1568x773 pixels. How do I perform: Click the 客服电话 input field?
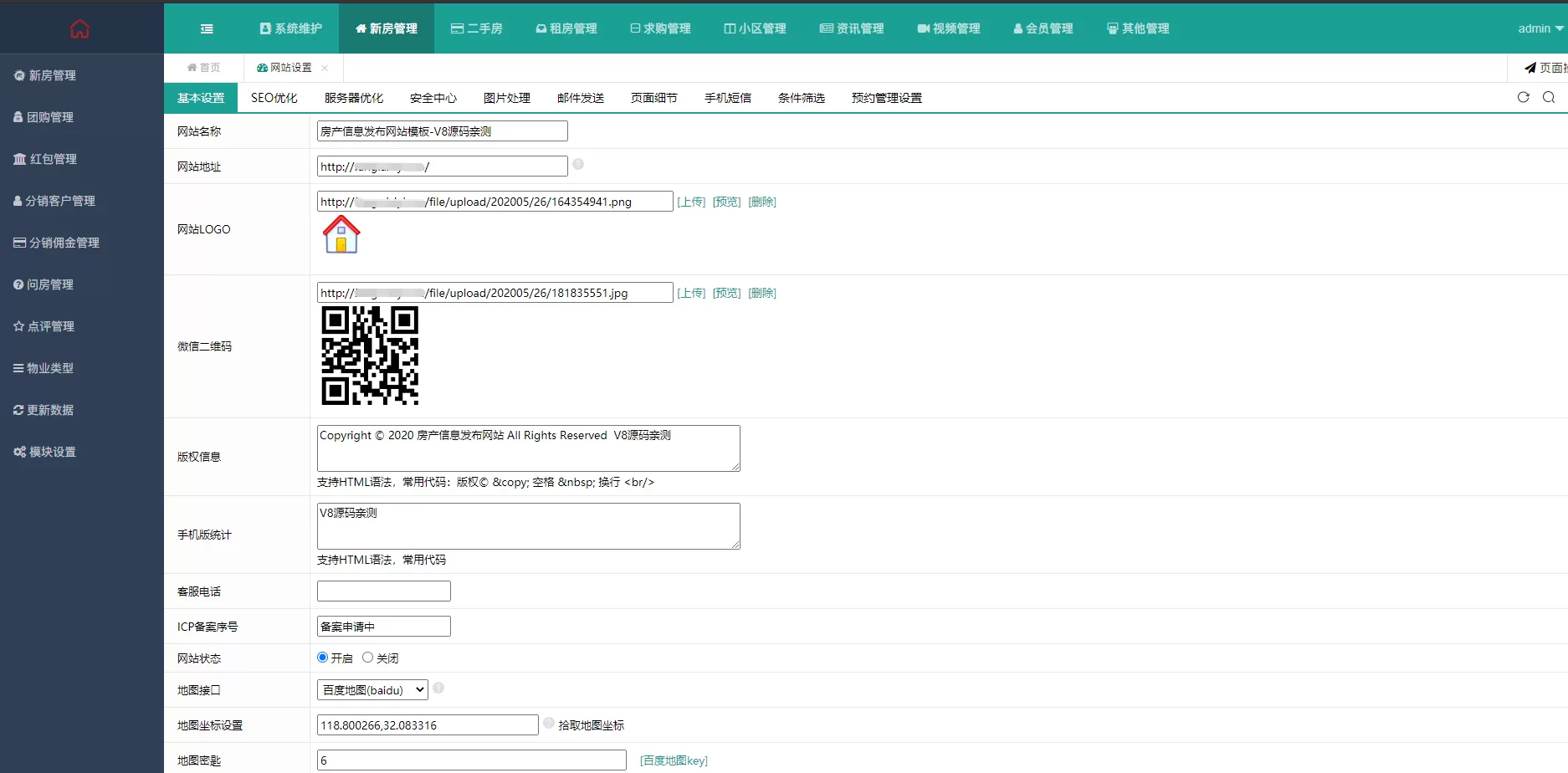[383, 591]
